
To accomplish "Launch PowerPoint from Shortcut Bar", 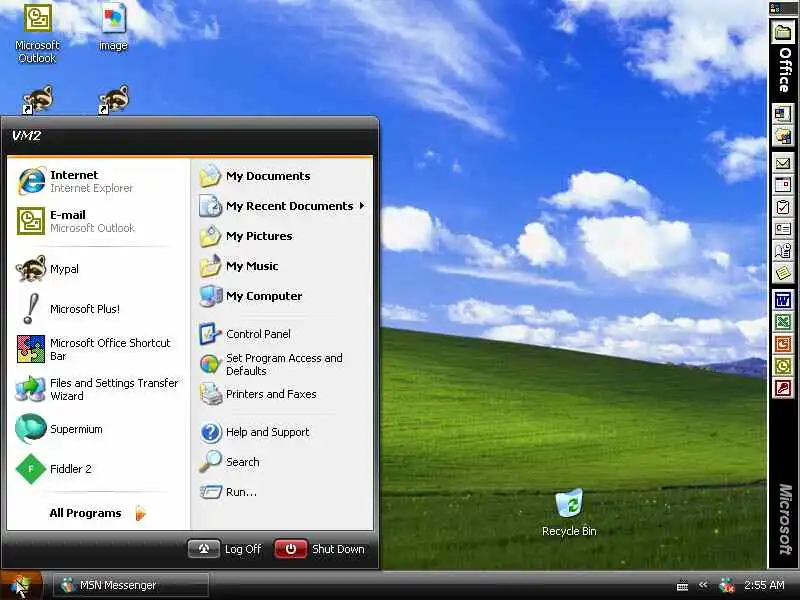I will coord(783,344).
